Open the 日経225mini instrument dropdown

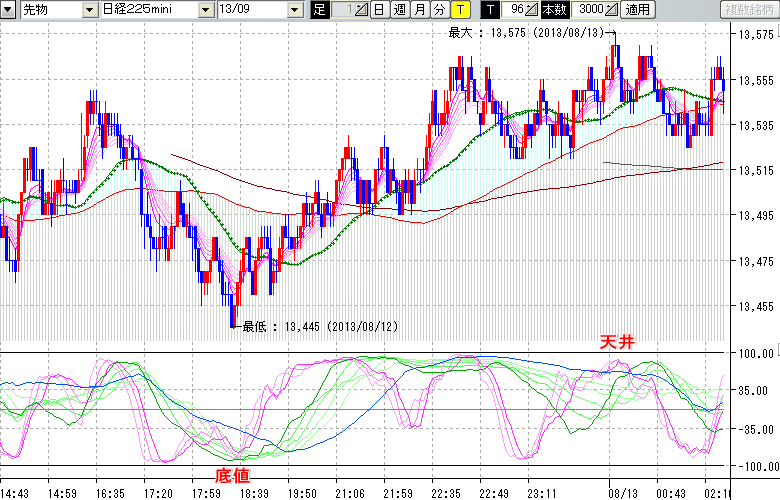(x=204, y=10)
